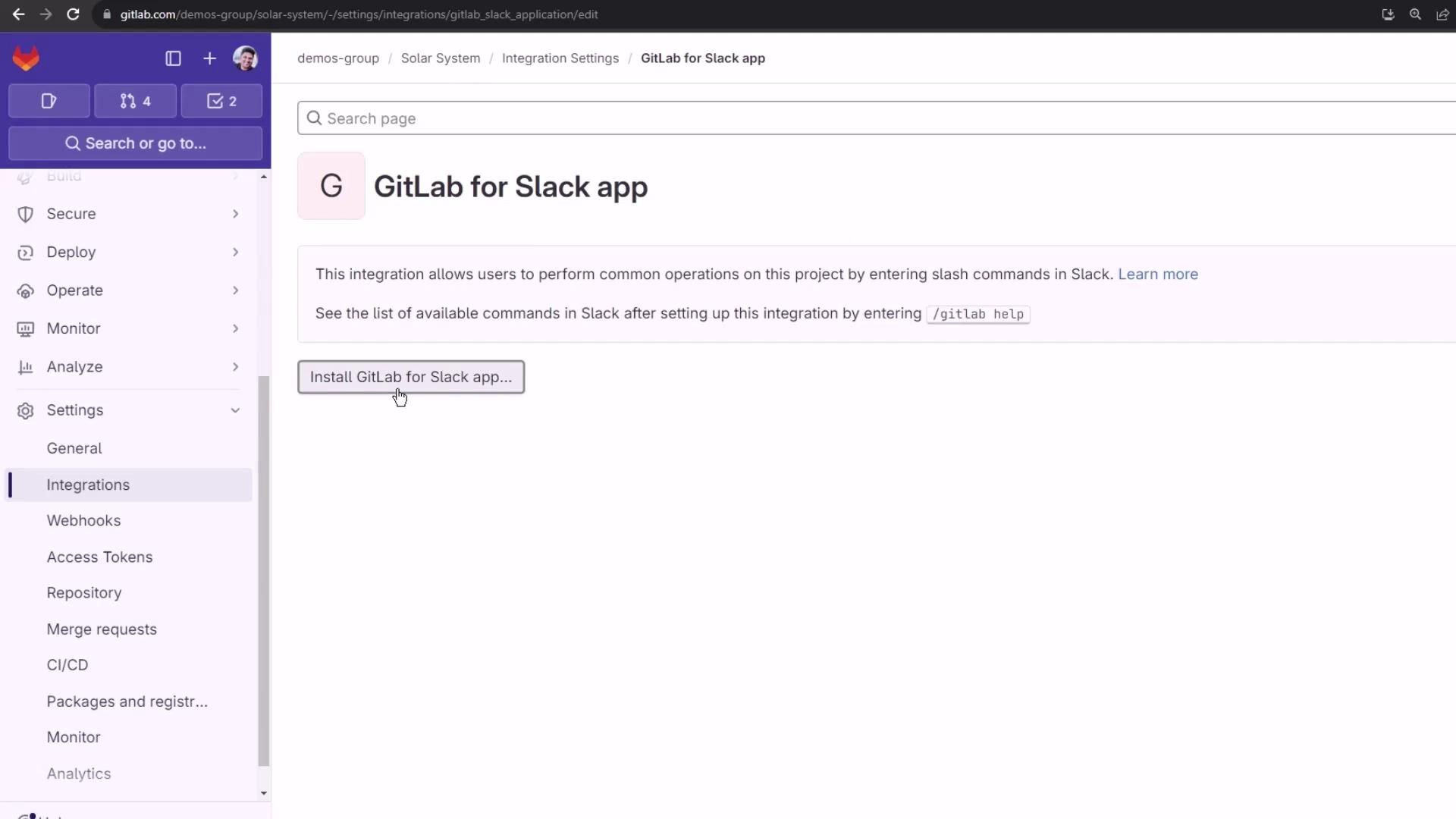Viewport: 1456px width, 819px height.
Task: Open the user avatar menu
Action: coord(245,58)
